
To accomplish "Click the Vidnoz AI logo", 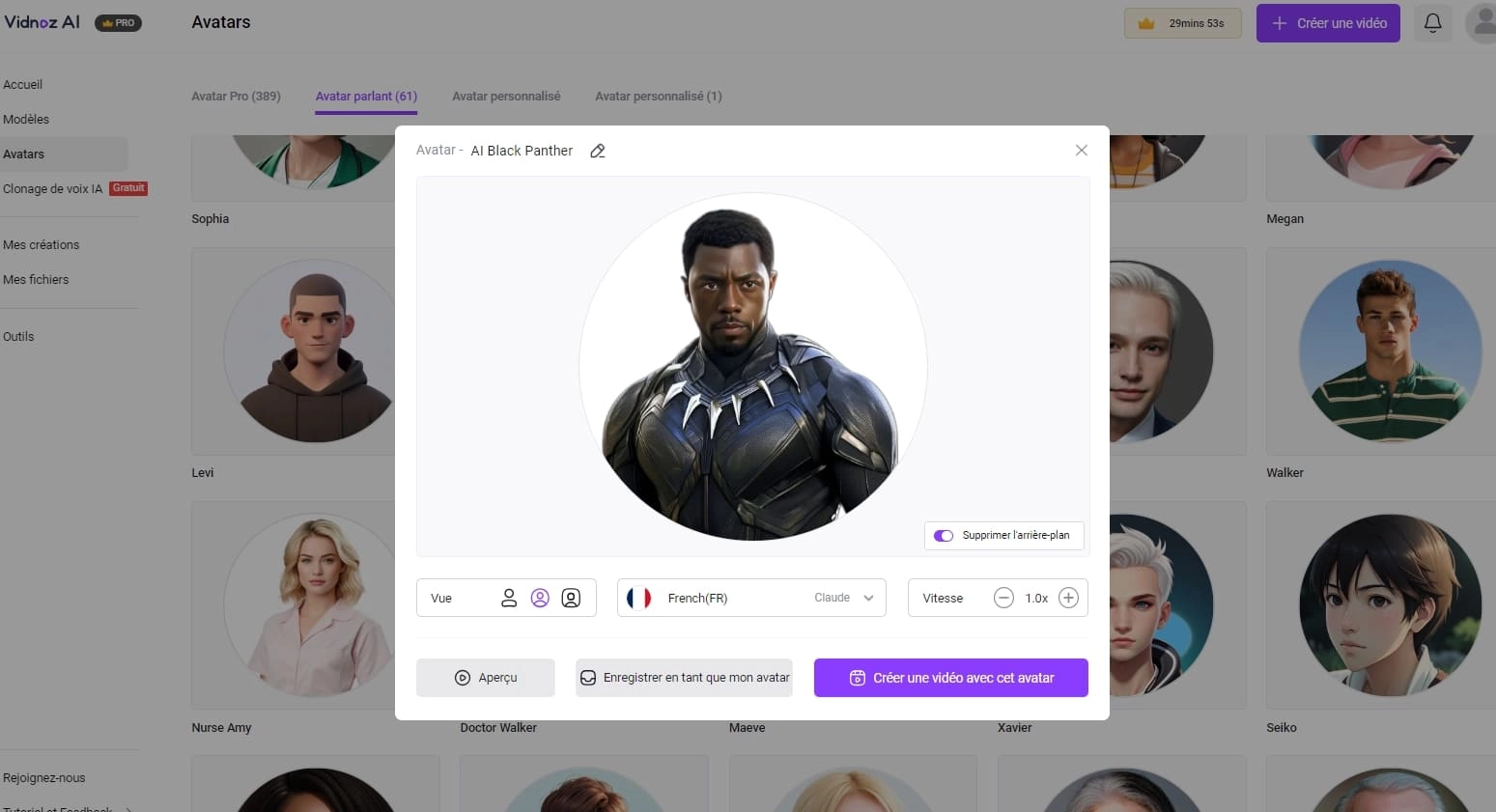I will (42, 22).
